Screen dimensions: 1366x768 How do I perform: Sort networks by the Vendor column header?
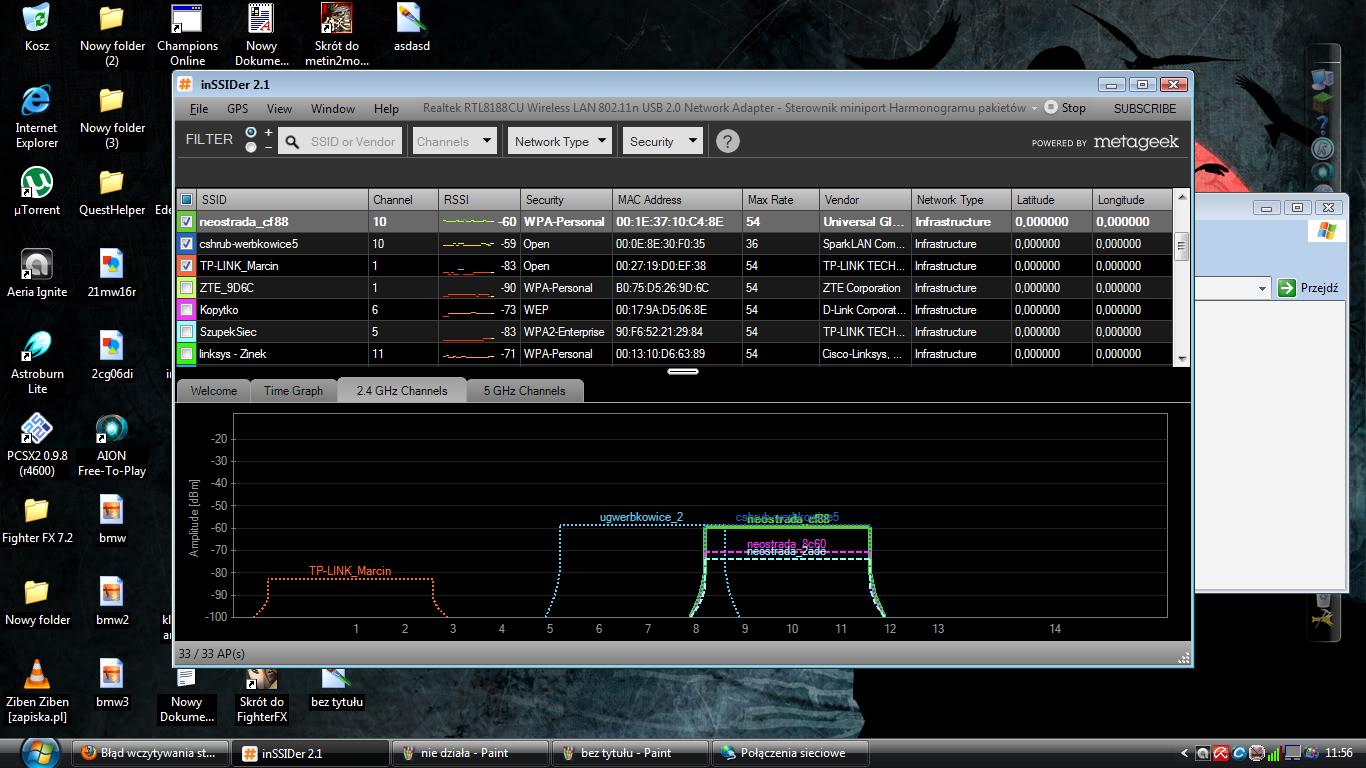(866, 200)
